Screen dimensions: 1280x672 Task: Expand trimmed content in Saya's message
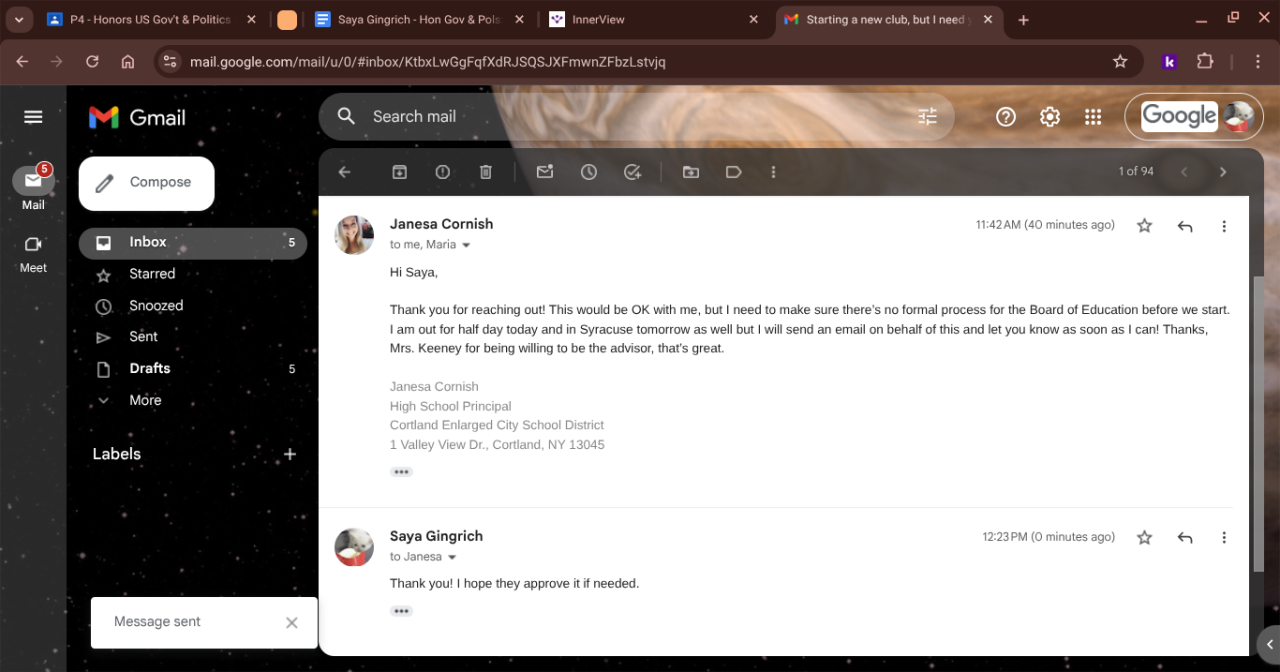[401, 611]
